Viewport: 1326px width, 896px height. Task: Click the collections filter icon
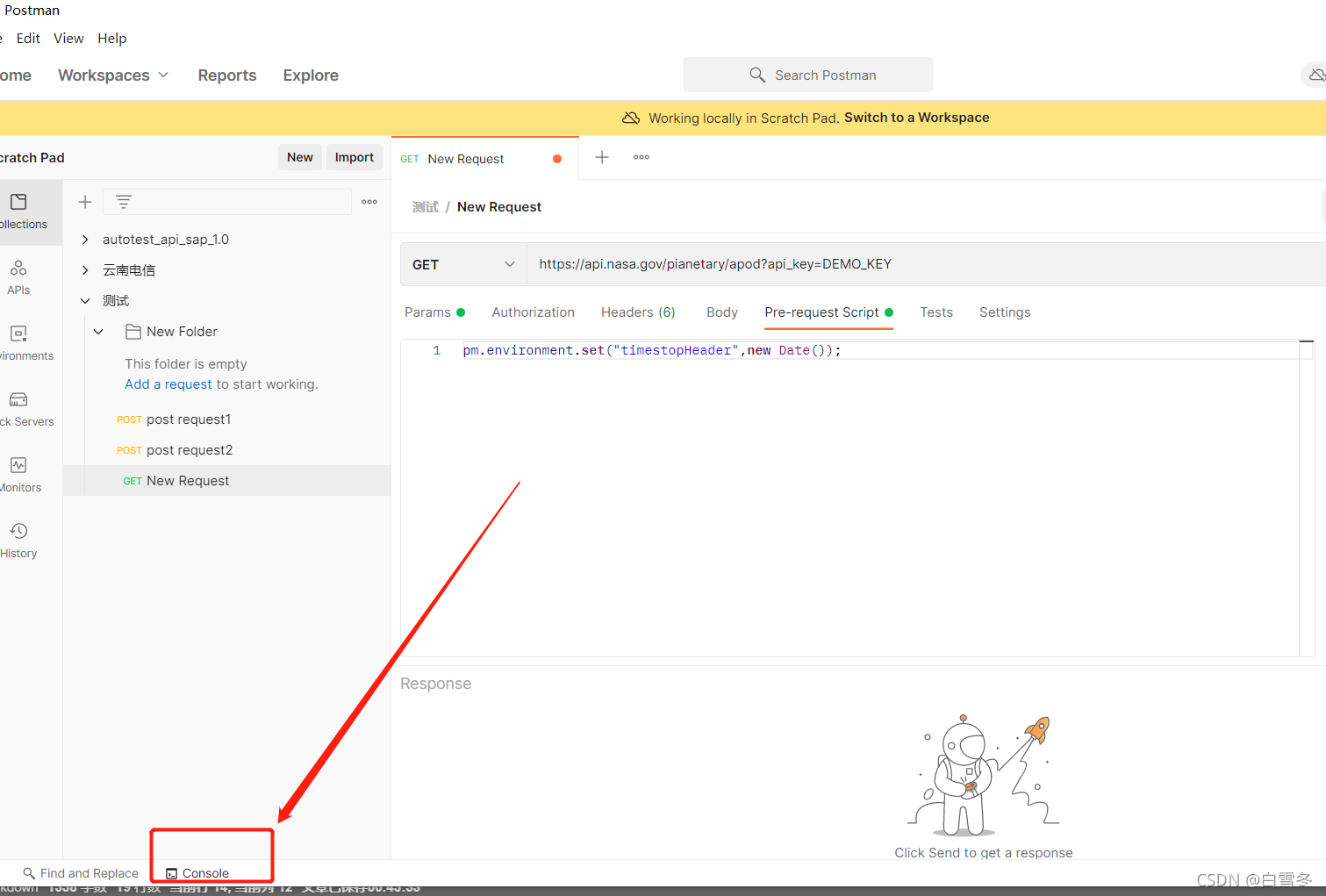pos(124,202)
